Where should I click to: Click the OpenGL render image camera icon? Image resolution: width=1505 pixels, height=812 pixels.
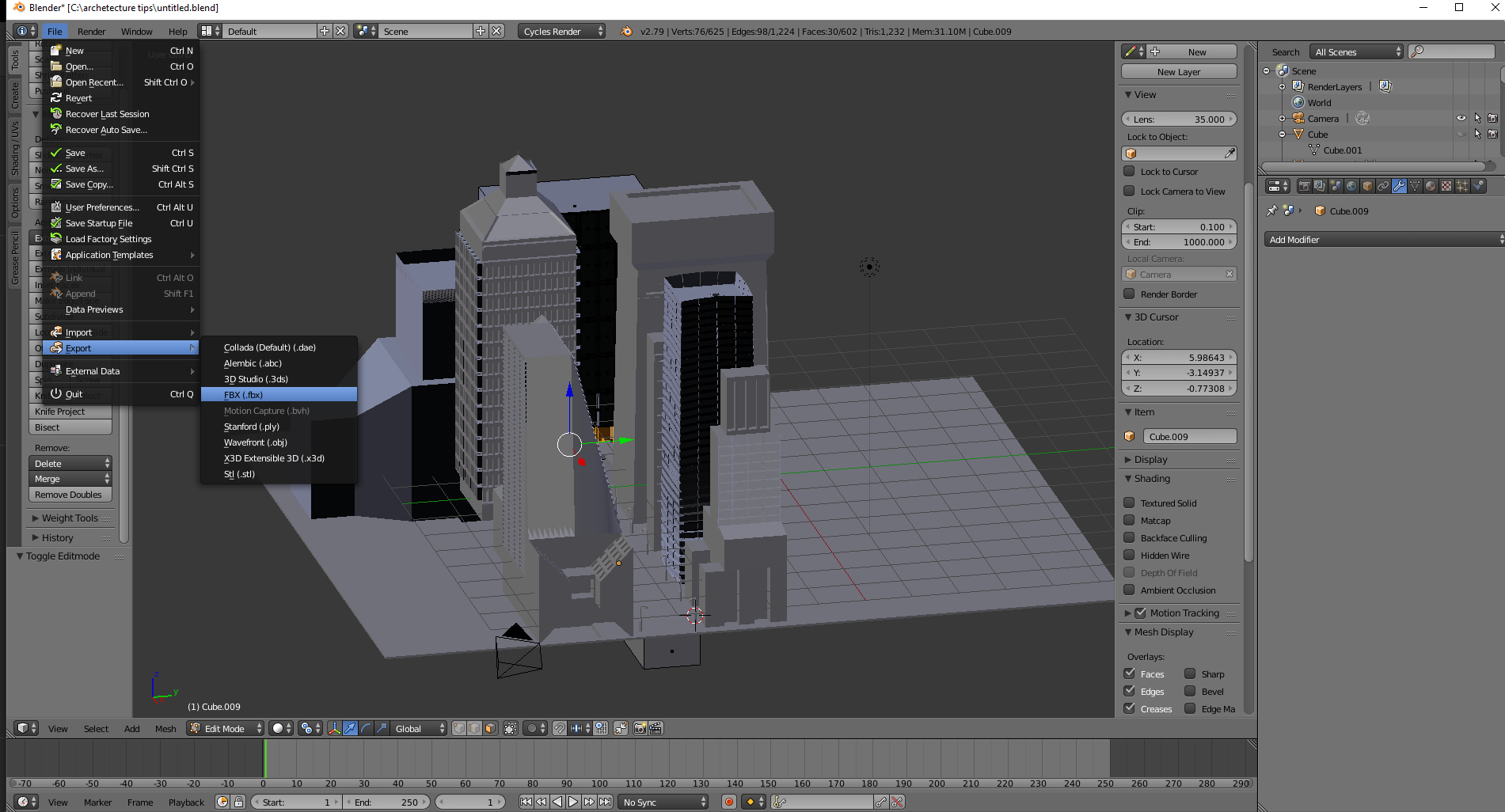(640, 728)
